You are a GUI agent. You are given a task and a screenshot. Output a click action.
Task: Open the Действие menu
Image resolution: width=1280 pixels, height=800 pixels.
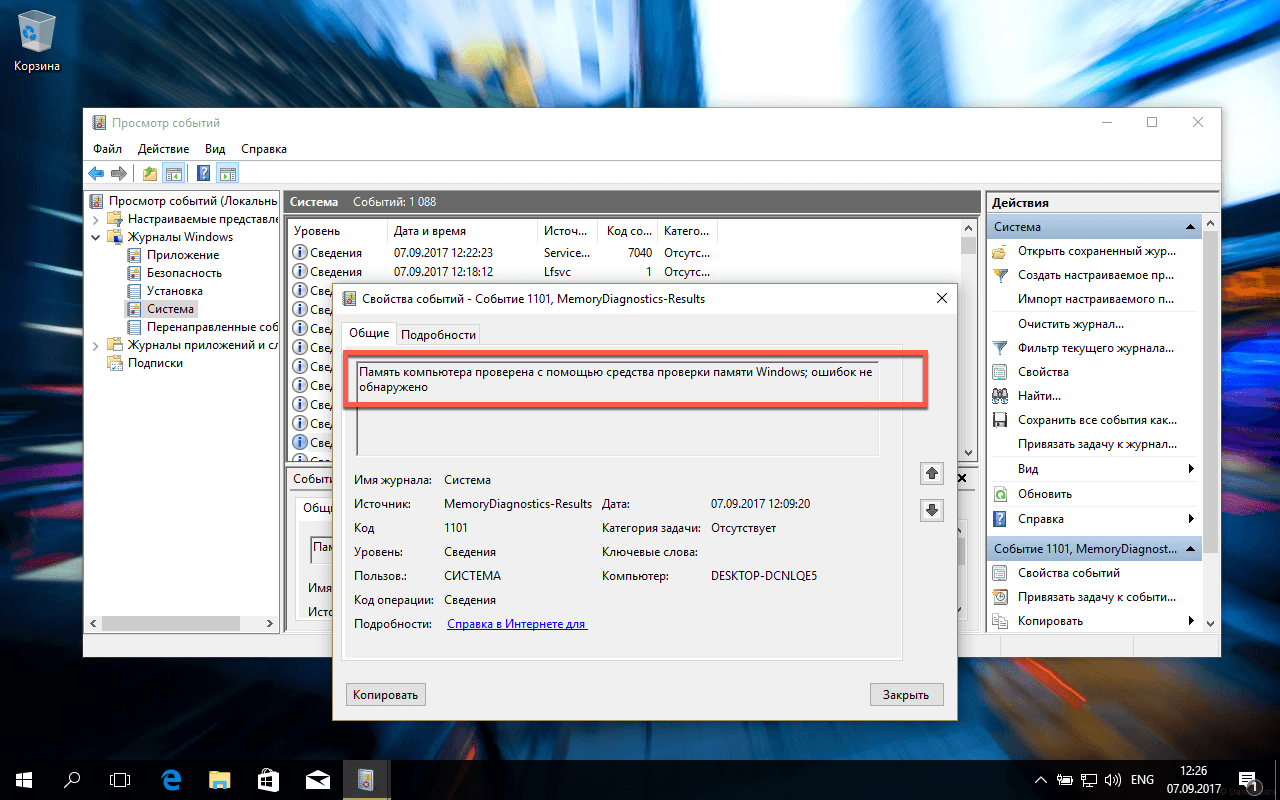click(163, 149)
